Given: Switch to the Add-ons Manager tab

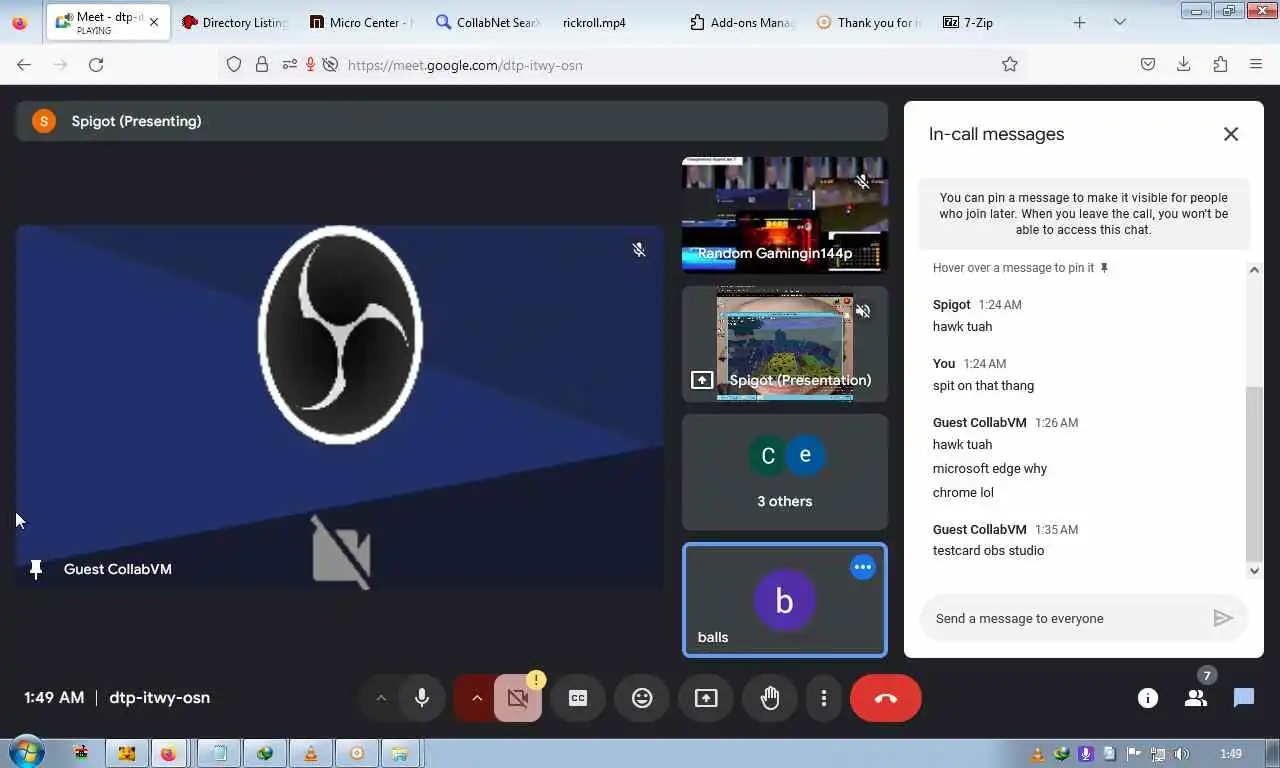Looking at the screenshot, I should tap(741, 22).
